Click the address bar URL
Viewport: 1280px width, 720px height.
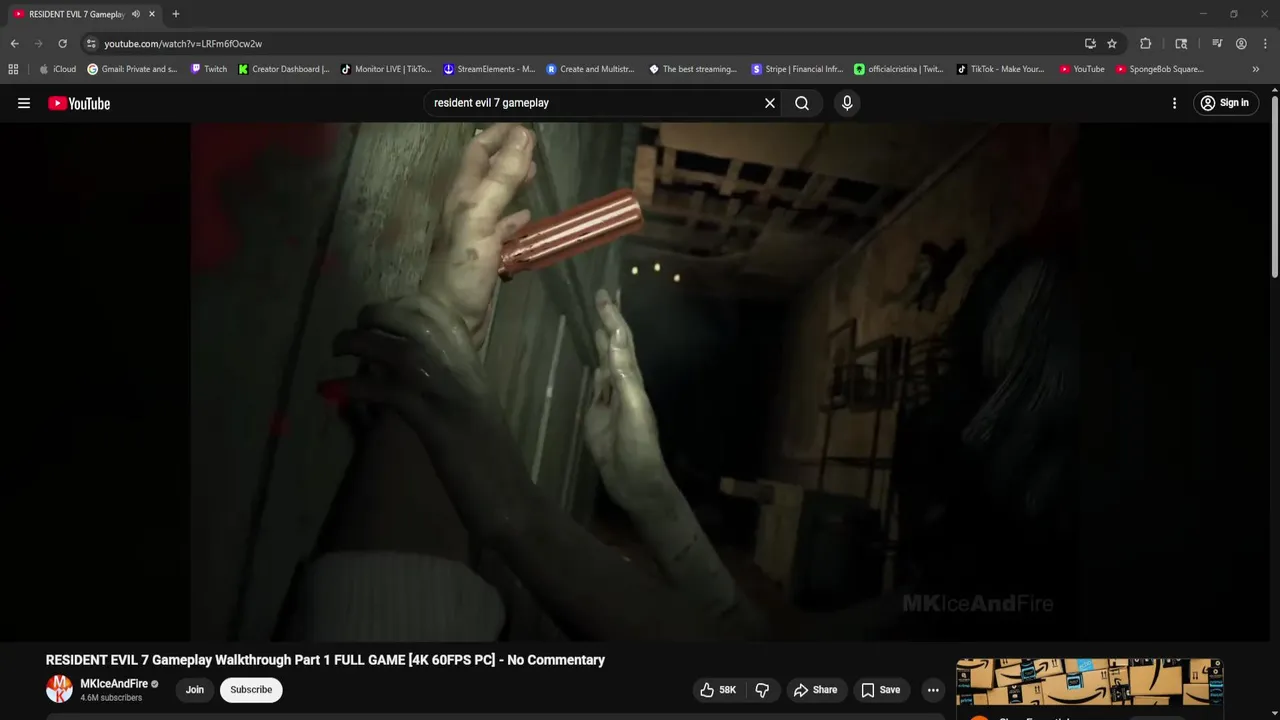(x=183, y=44)
